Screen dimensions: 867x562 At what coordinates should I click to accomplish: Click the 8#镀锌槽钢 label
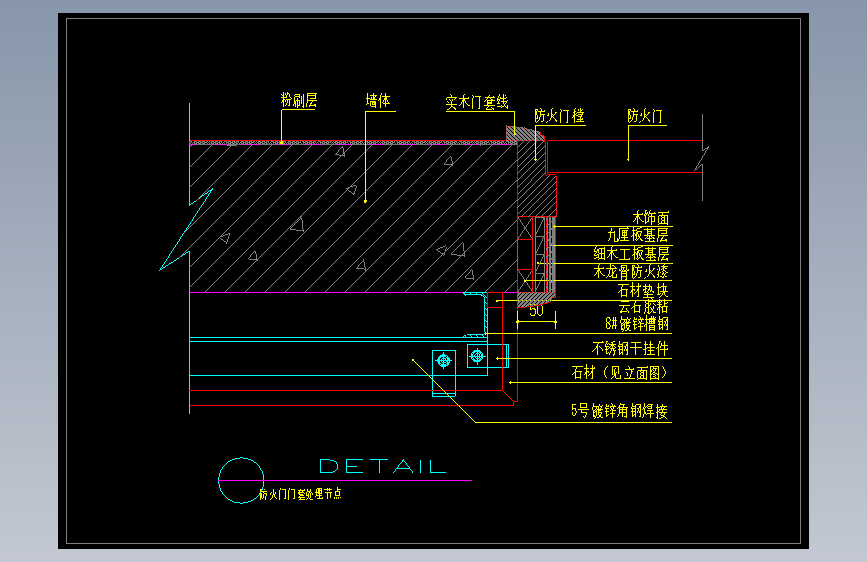[x=637, y=324]
